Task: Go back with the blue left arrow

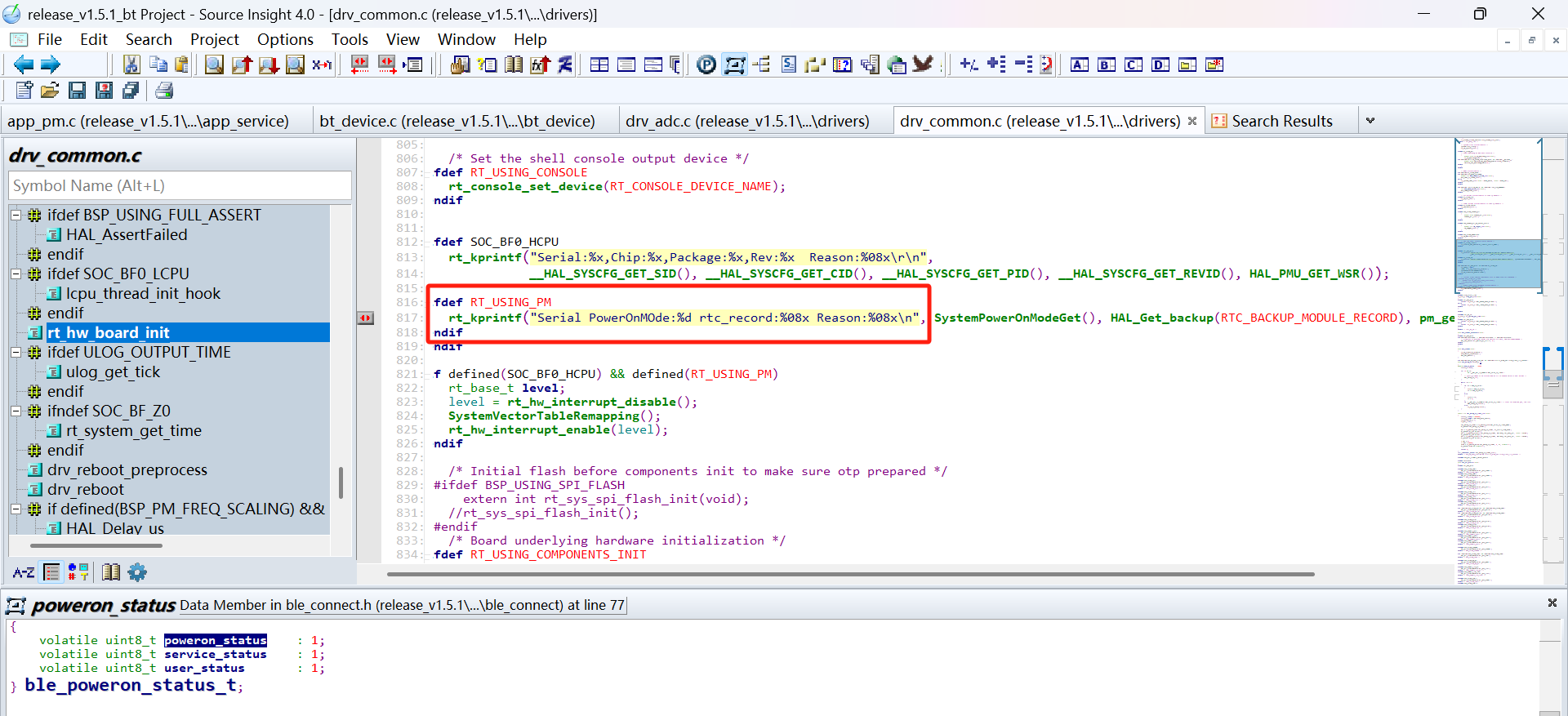Action: click(x=24, y=64)
